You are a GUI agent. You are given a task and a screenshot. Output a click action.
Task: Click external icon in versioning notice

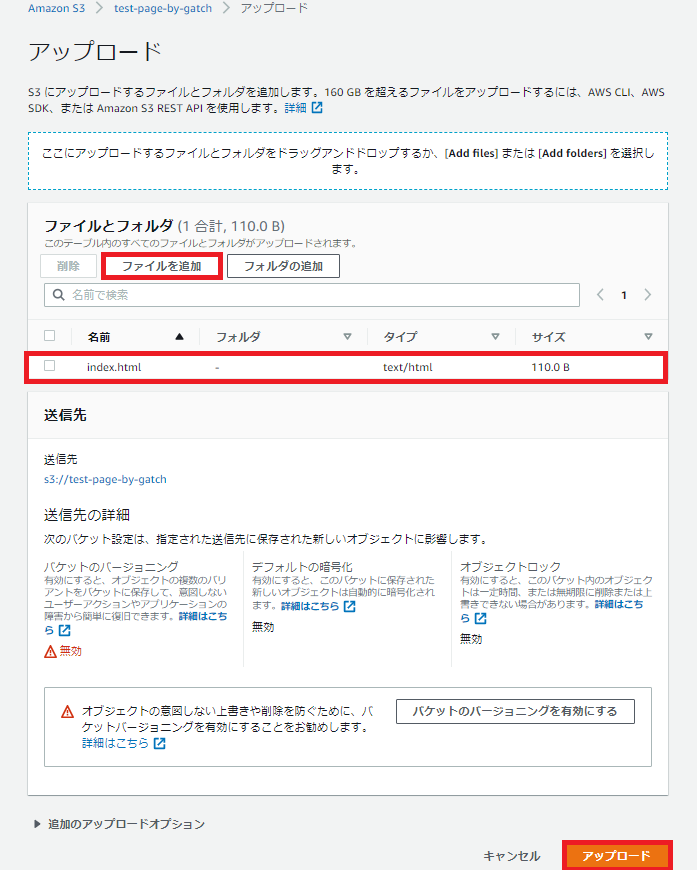click(x=159, y=743)
